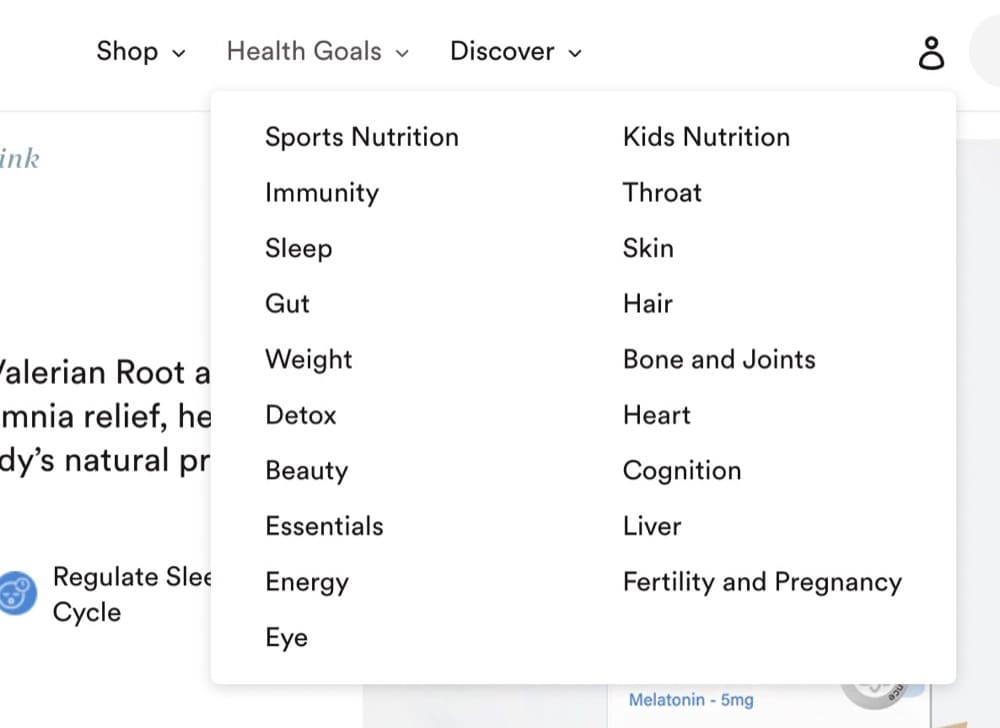Expand the Shop dropdown chevron
Image resolution: width=1000 pixels, height=728 pixels.
click(179, 53)
